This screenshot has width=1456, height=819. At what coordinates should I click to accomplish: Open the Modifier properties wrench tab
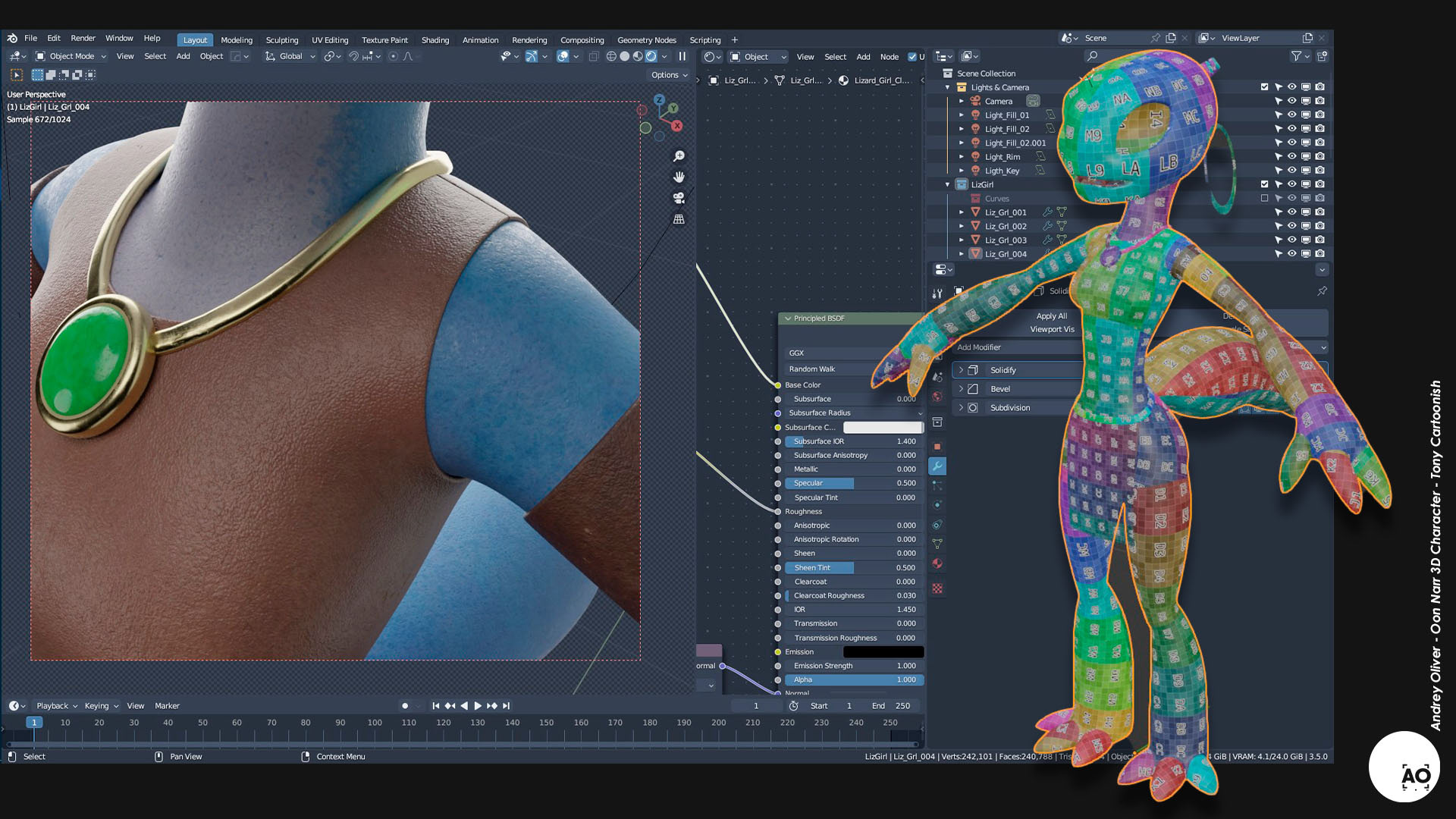tap(937, 466)
